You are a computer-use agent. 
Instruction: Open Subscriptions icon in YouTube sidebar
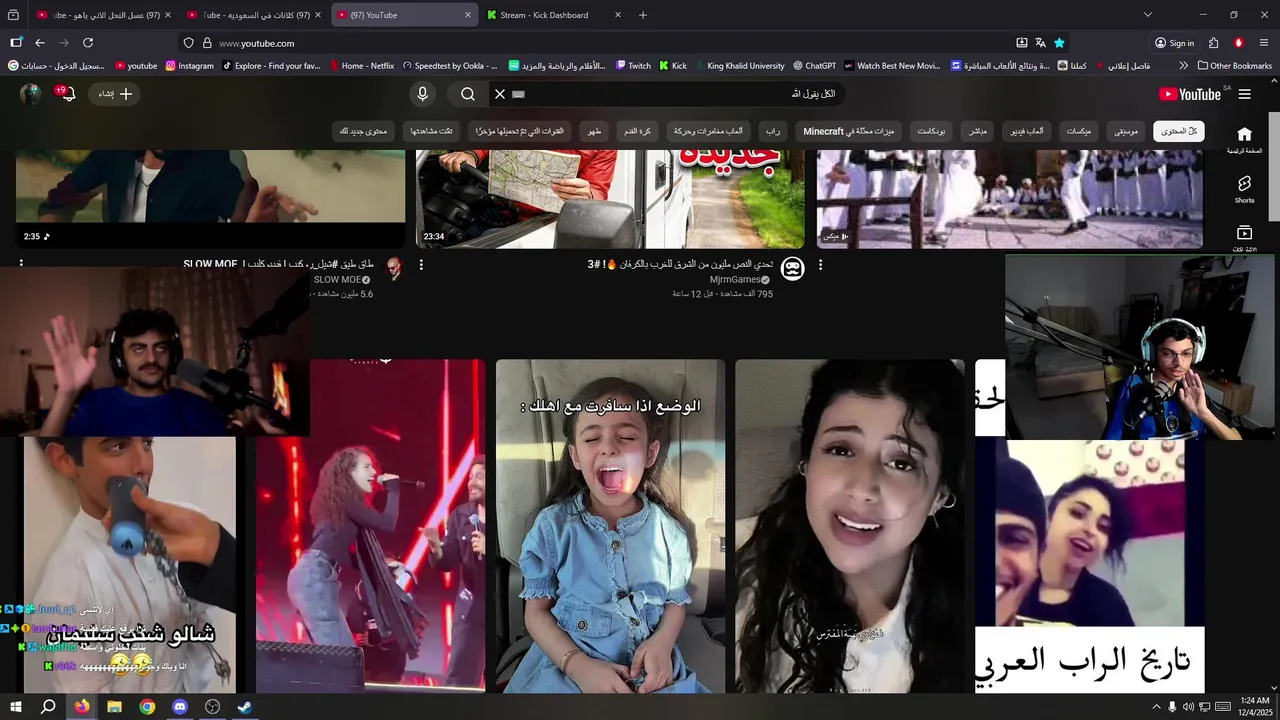tap(1244, 237)
